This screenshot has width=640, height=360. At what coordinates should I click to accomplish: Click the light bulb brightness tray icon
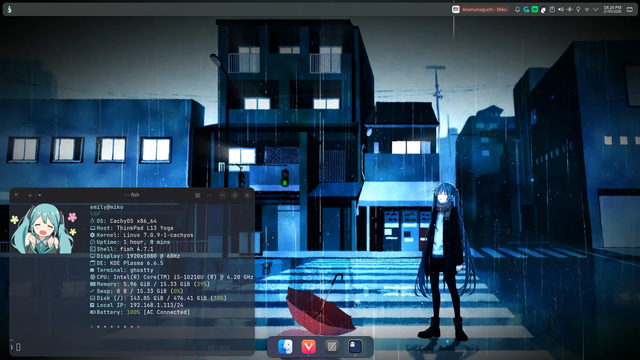[578, 9]
